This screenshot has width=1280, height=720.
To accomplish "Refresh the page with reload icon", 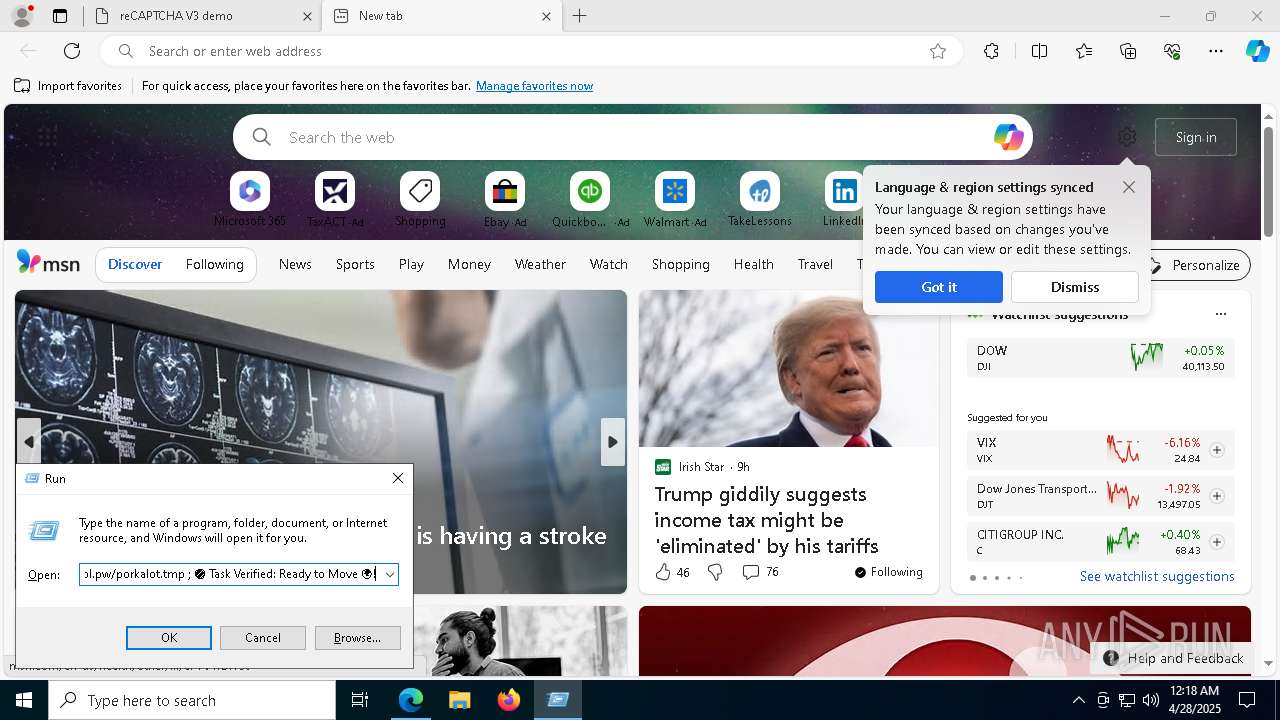I will pos(72,51).
